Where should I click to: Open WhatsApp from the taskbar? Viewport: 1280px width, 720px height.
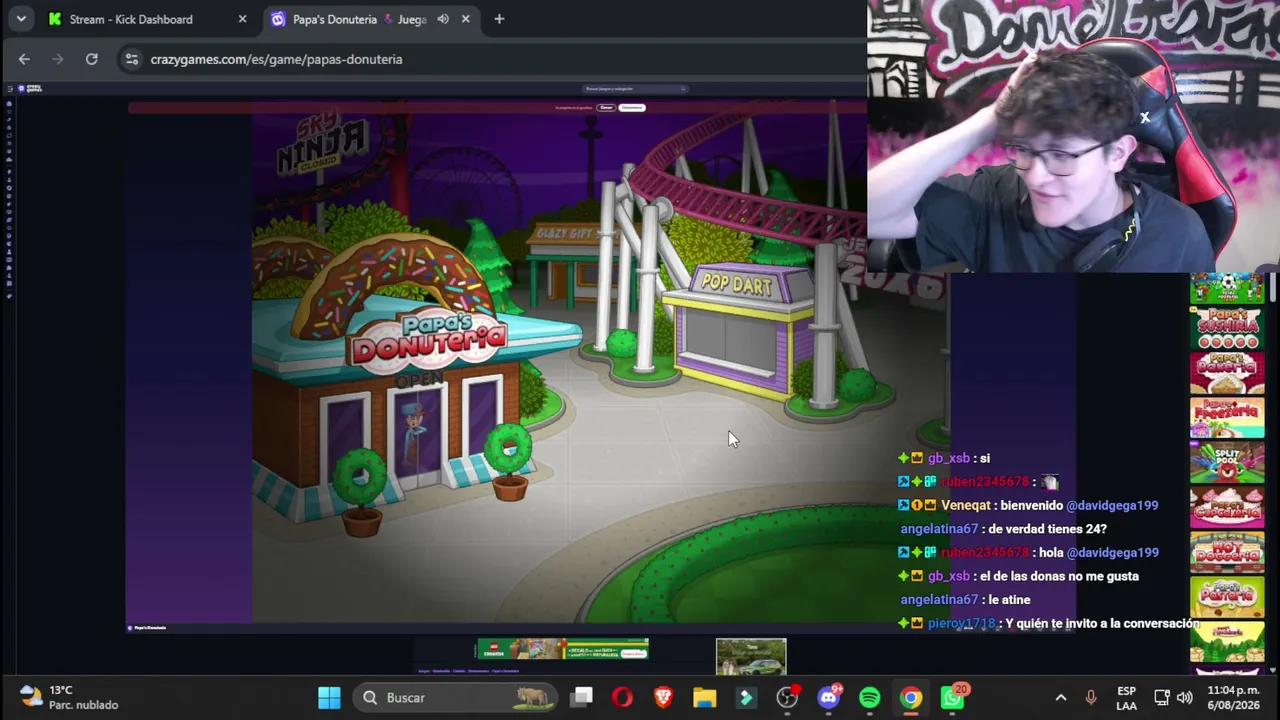[x=953, y=697]
